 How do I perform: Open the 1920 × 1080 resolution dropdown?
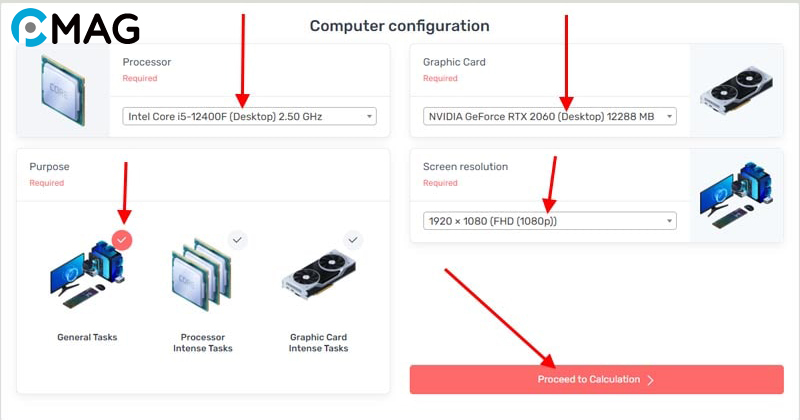coord(550,221)
